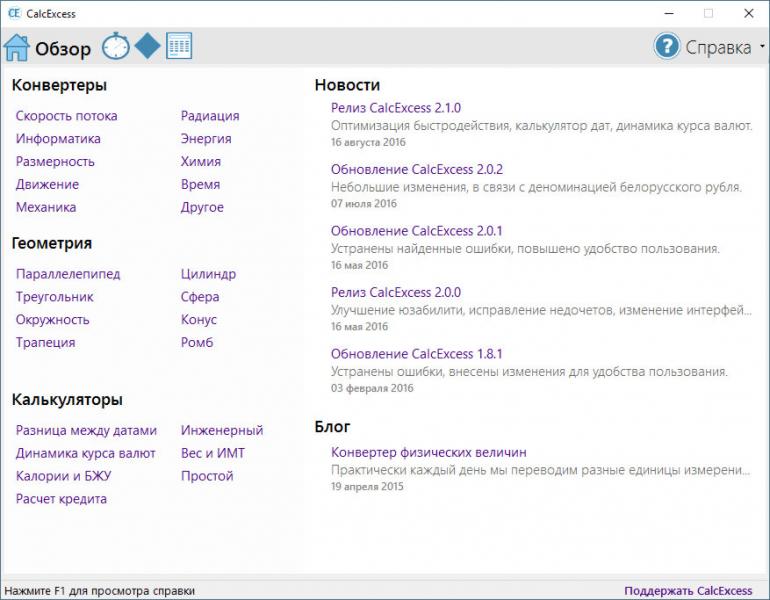770x600 pixels.
Task: Click the Калькуляторы section heading
Action: tap(67, 400)
